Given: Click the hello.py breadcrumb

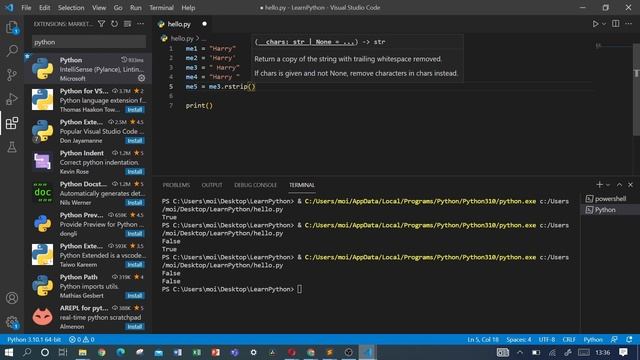Looking at the screenshot, I should pyautogui.click(x=182, y=38).
